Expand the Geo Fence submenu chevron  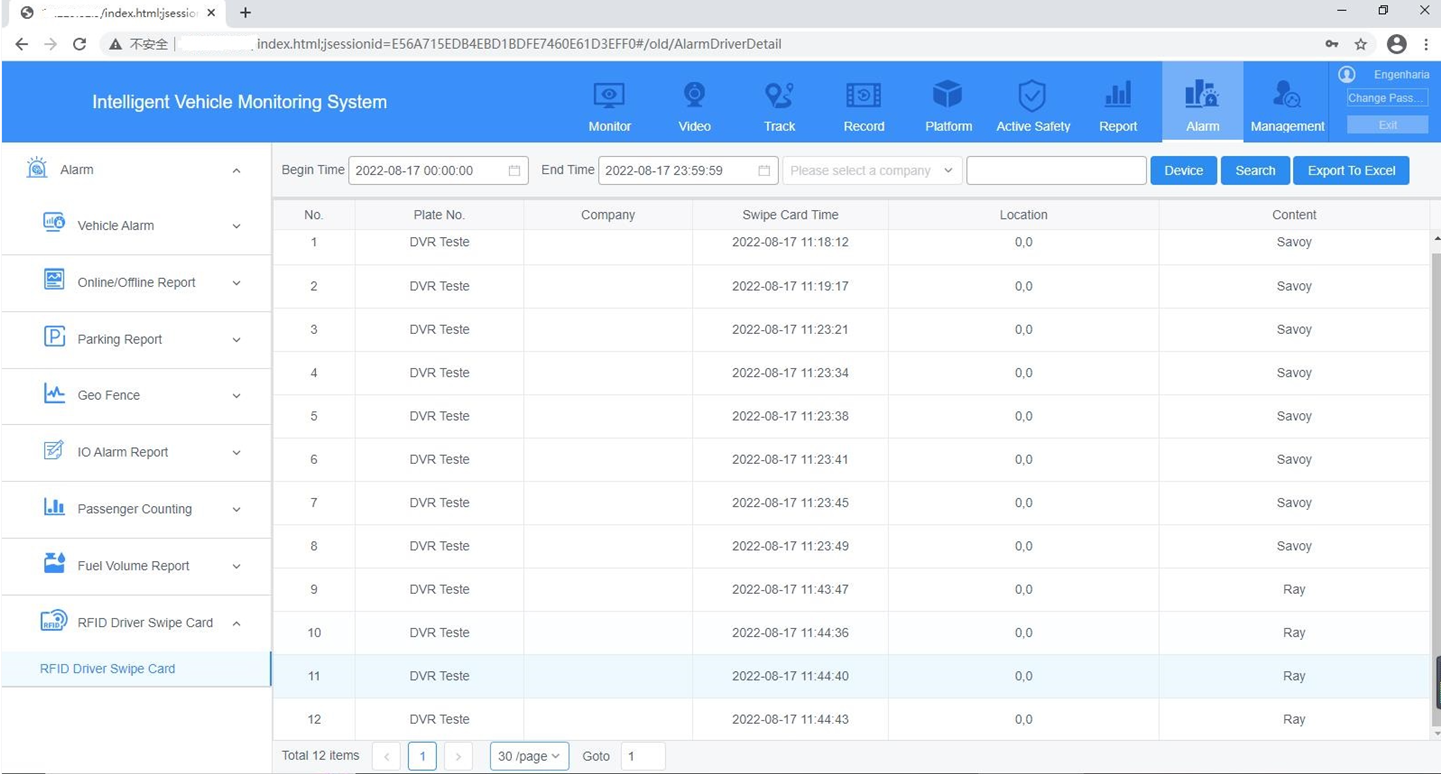pos(236,396)
